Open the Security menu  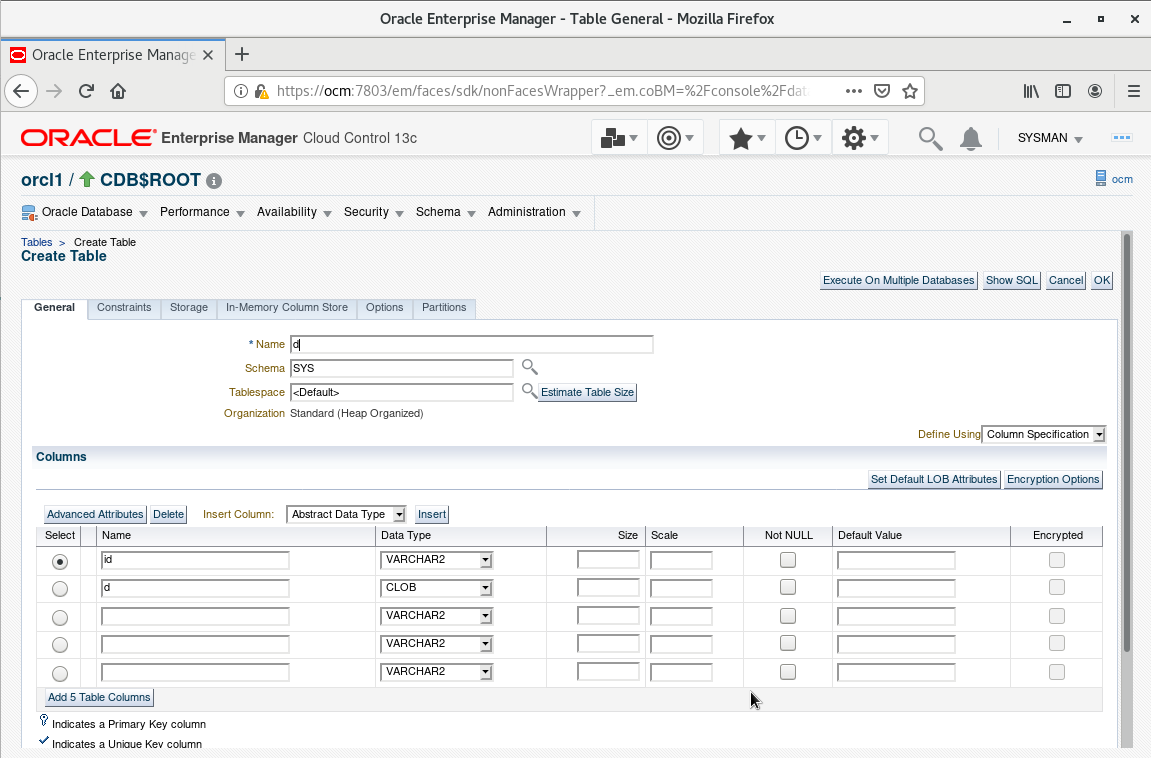(373, 213)
